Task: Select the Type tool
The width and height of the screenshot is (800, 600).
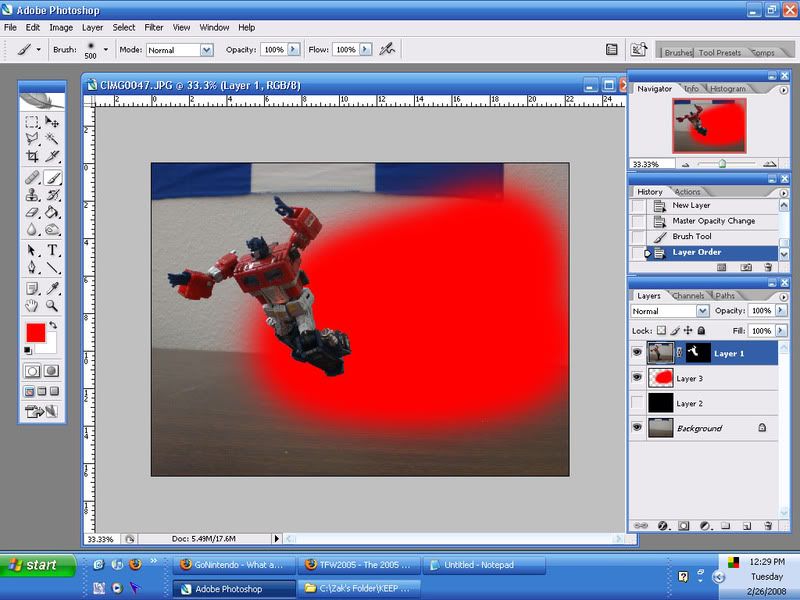Action: click(x=52, y=250)
